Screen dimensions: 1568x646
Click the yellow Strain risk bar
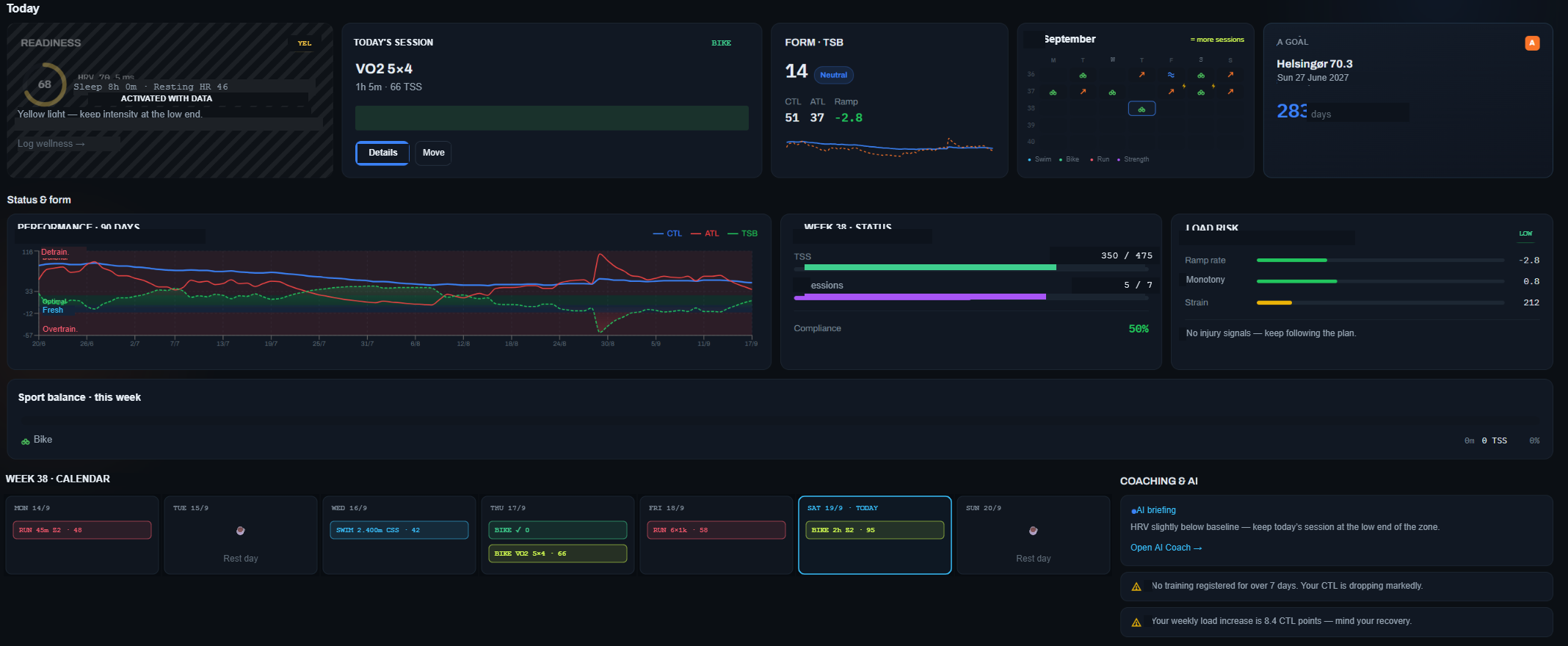[x=1274, y=302]
